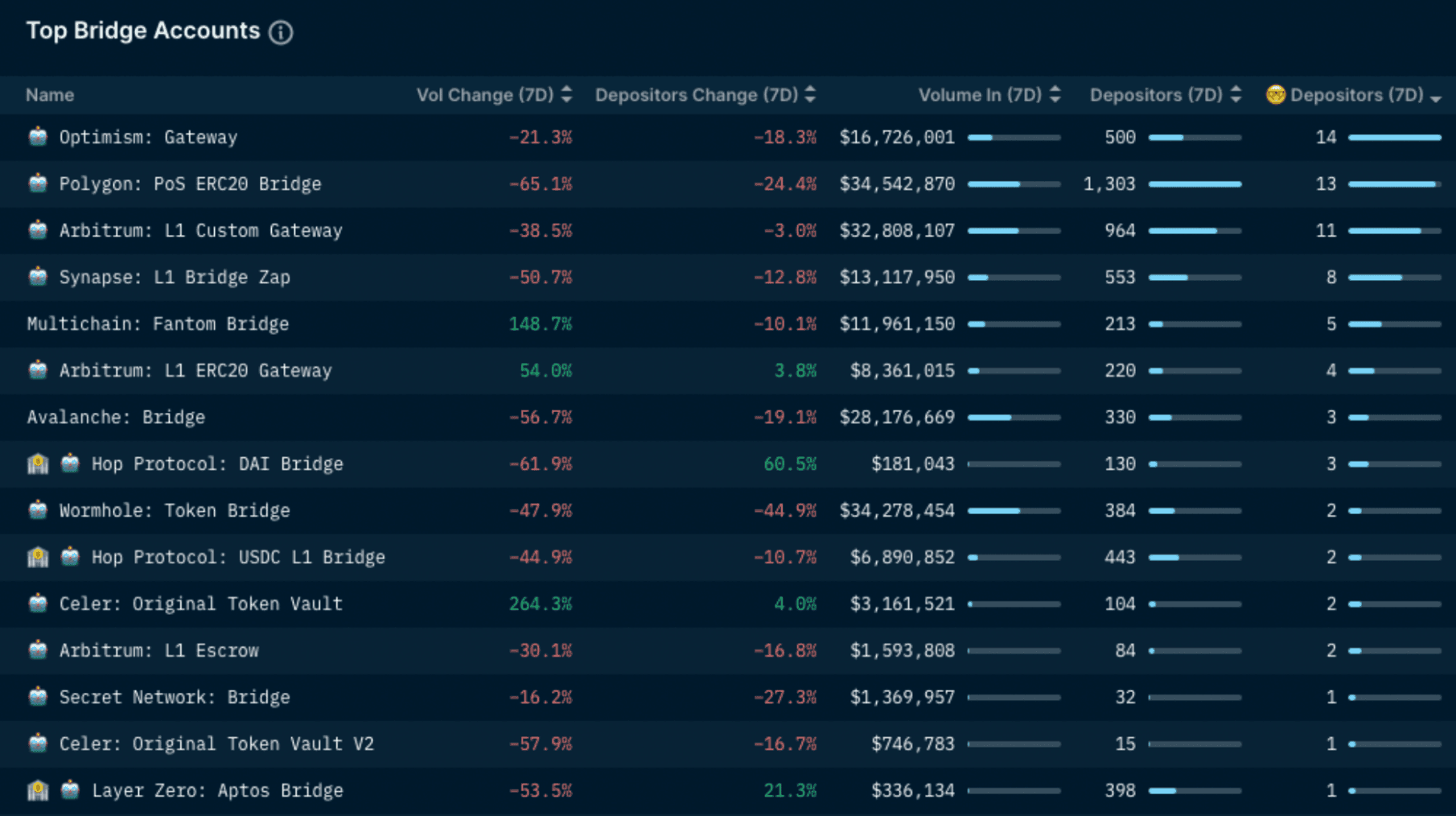Select the -65.1% vol change value
The height and width of the screenshot is (816, 1456).
pyautogui.click(x=540, y=184)
